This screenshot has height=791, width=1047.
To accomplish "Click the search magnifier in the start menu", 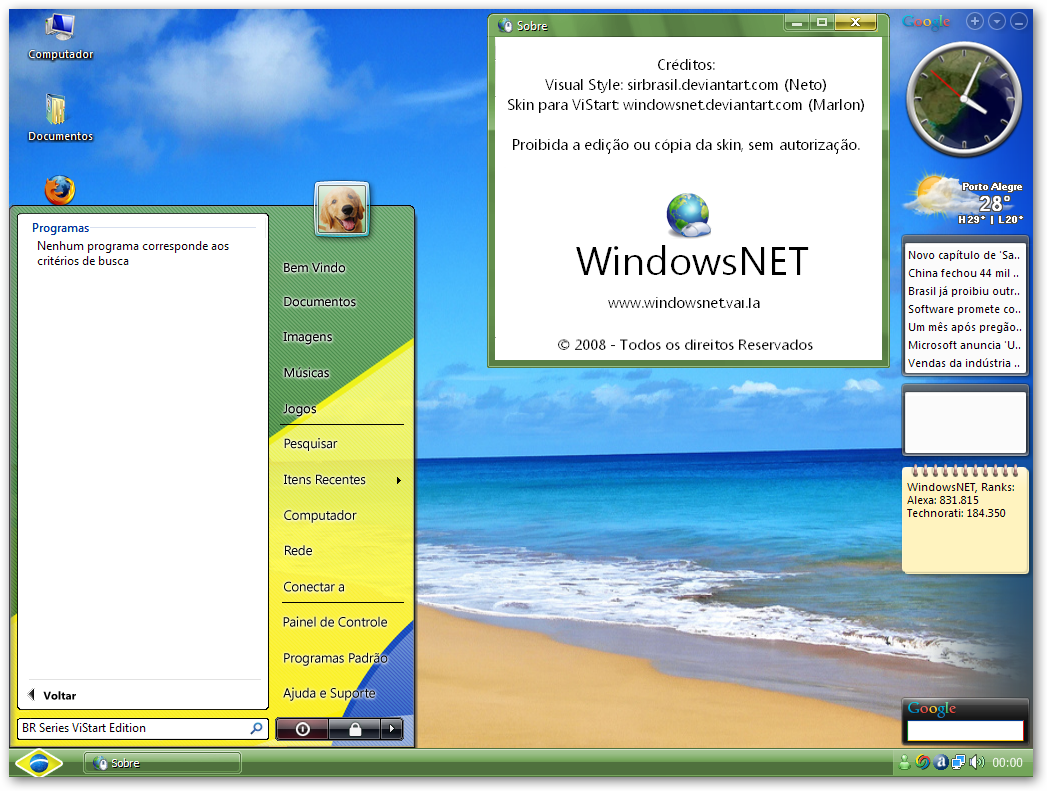I will pos(256,728).
